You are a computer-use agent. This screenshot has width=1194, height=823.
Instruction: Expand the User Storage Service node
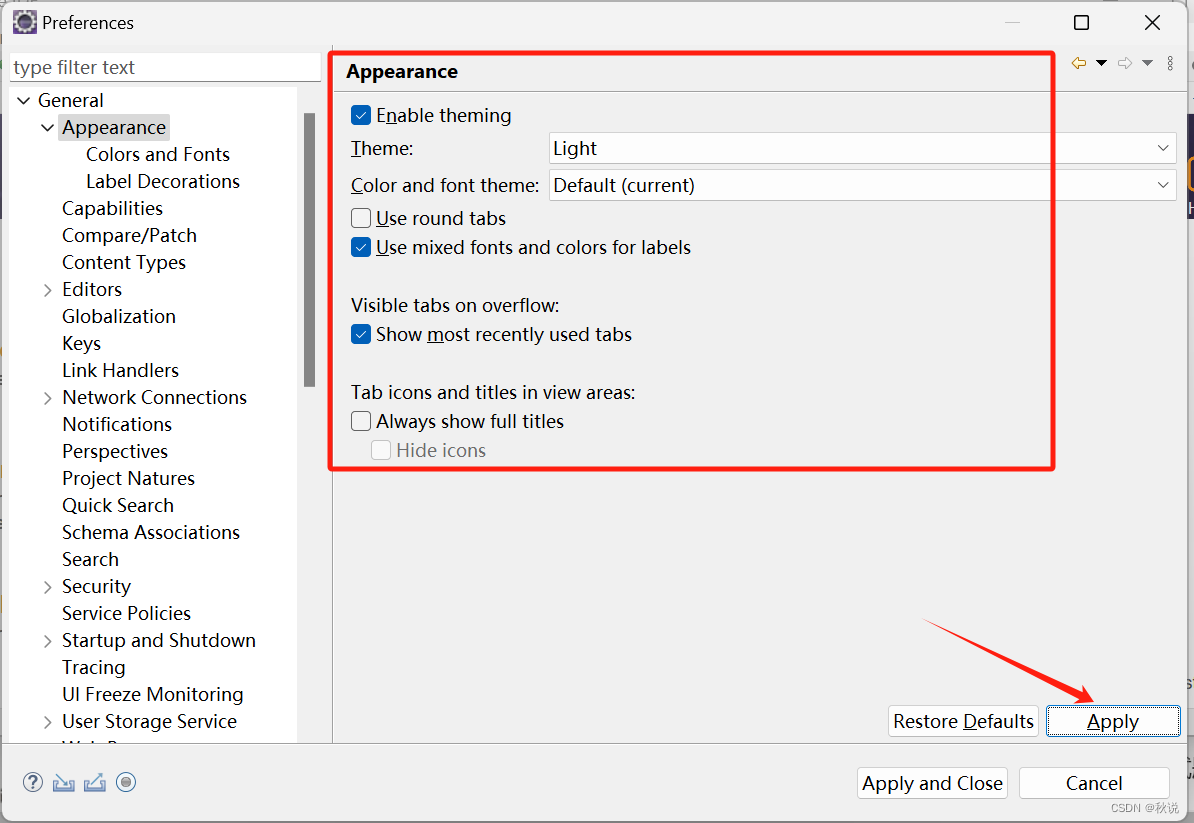coord(47,722)
